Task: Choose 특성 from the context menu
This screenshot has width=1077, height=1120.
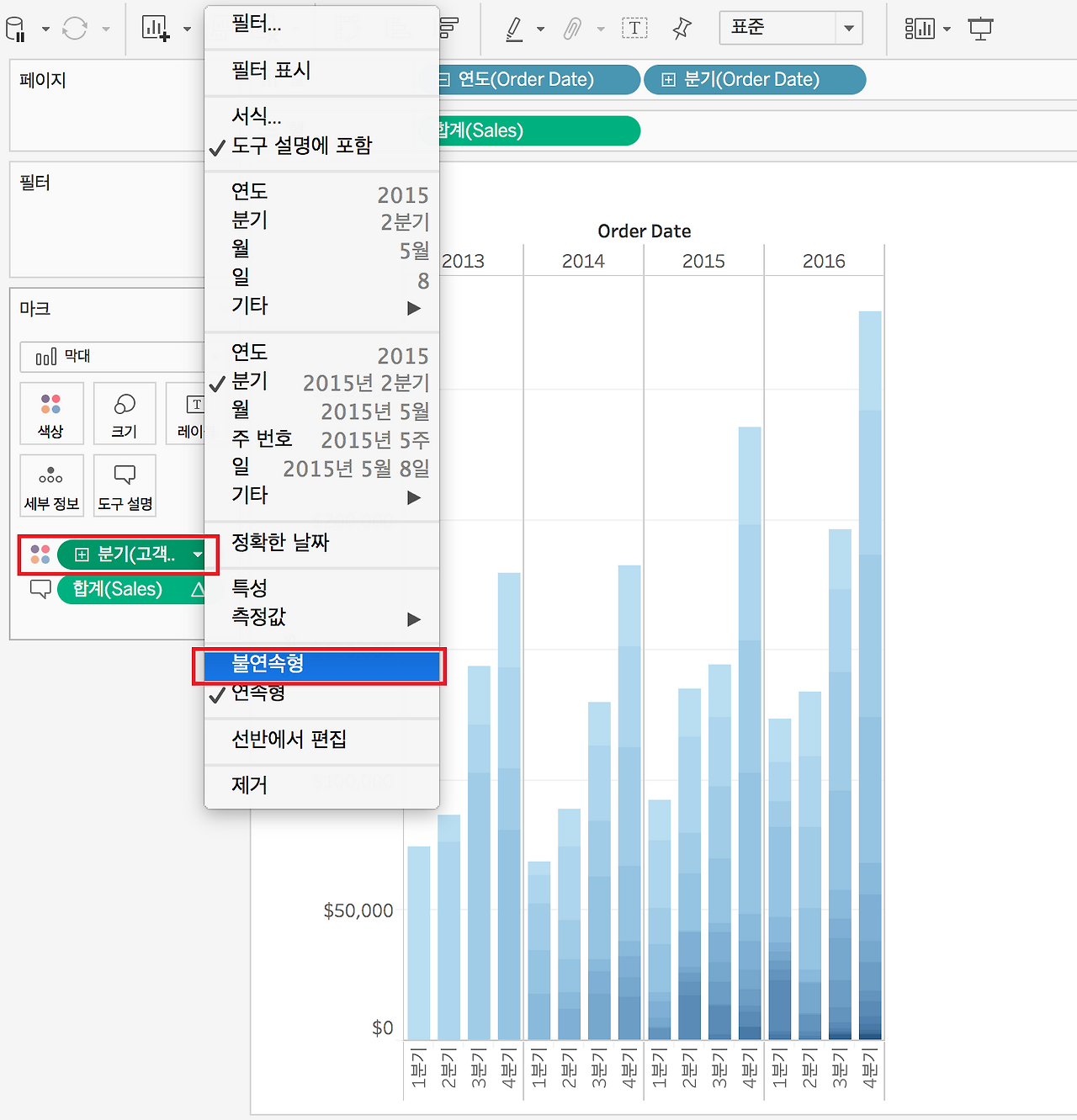Action: (321, 589)
